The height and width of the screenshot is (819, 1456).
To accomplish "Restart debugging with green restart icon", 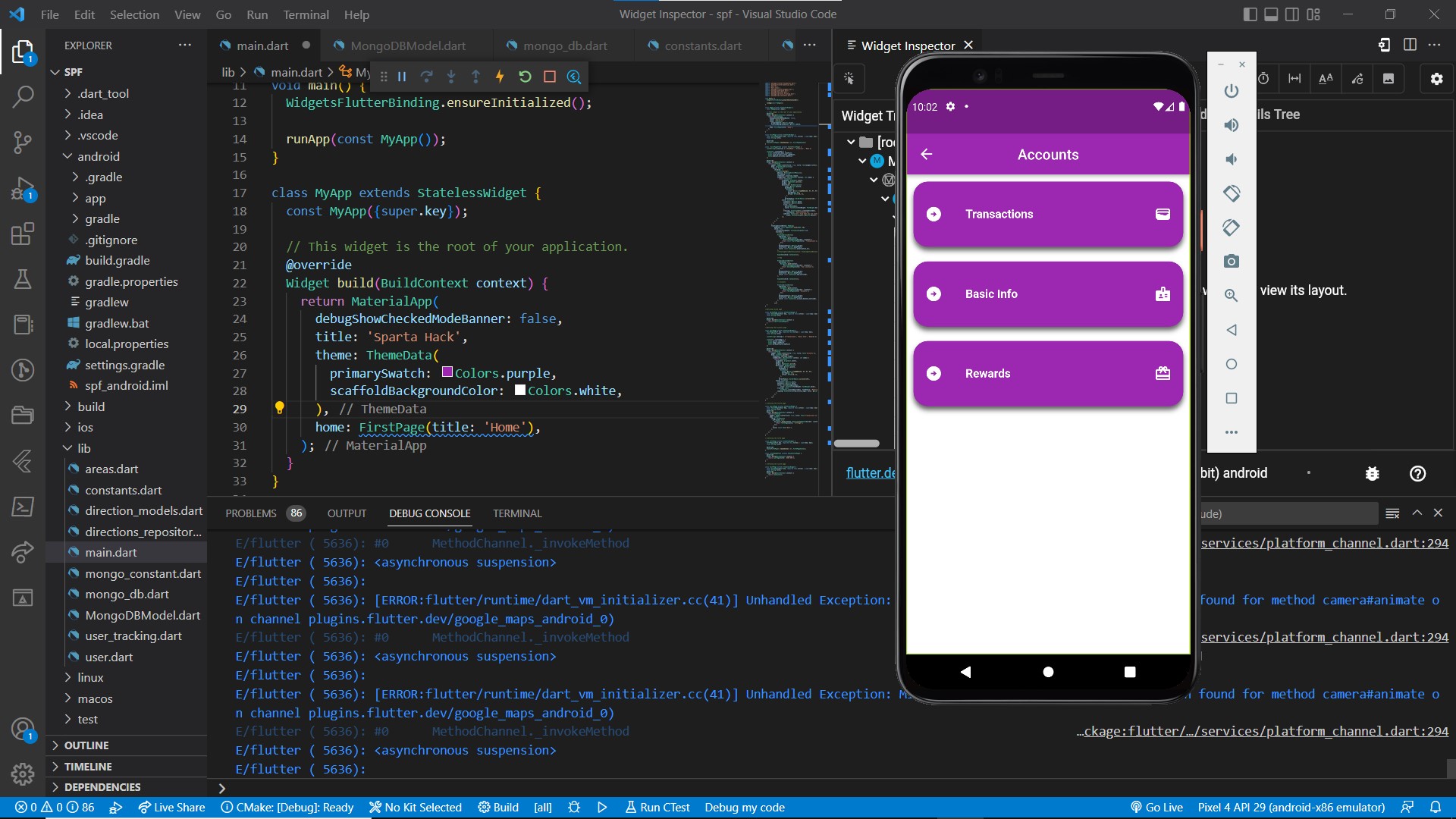I will point(525,77).
